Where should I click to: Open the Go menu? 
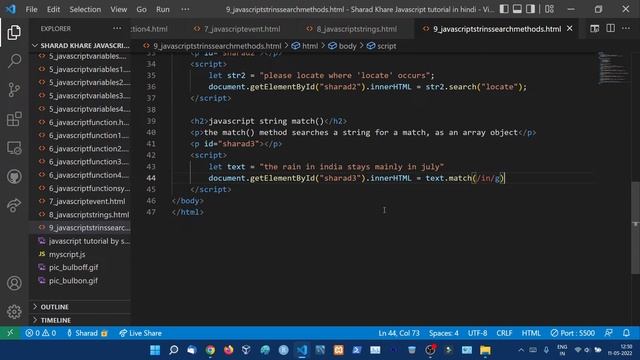141,9
